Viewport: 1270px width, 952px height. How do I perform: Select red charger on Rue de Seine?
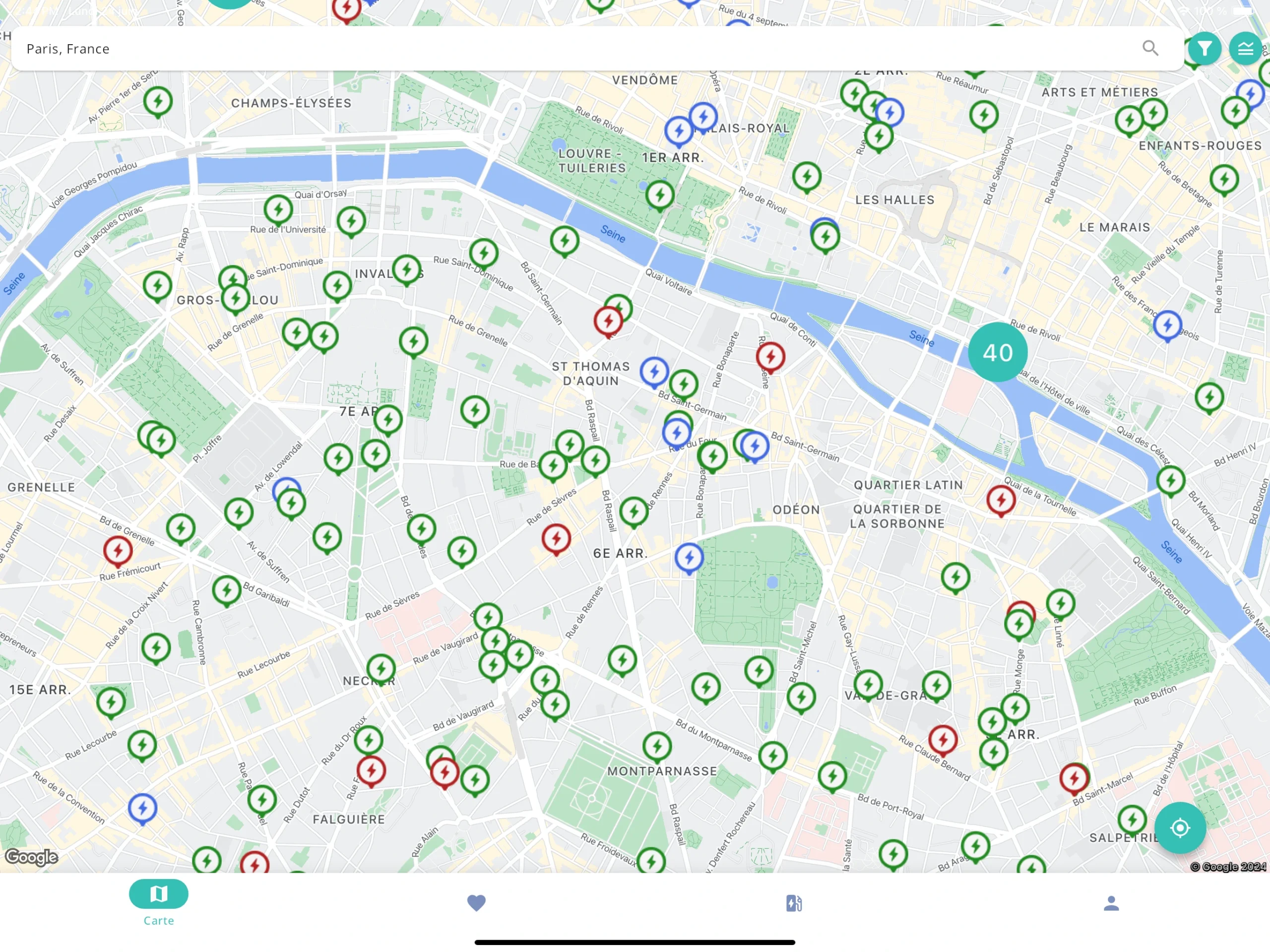(770, 358)
